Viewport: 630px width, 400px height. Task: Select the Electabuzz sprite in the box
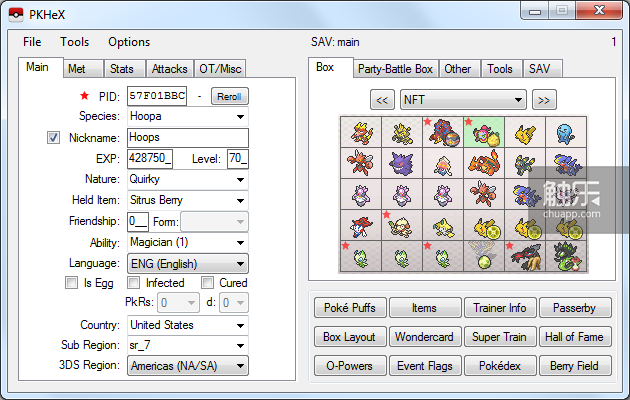click(x=402, y=132)
